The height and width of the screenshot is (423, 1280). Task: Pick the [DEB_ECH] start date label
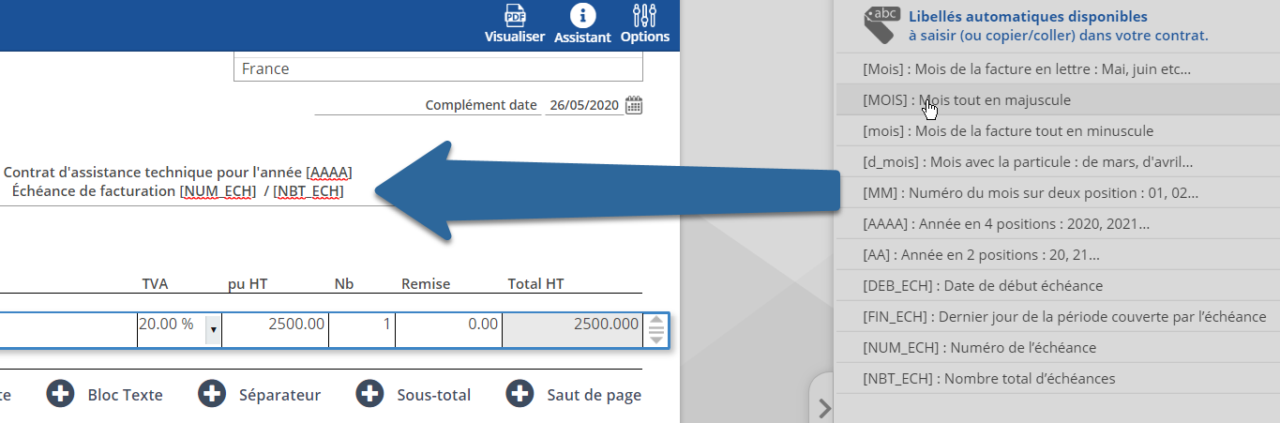[982, 286]
